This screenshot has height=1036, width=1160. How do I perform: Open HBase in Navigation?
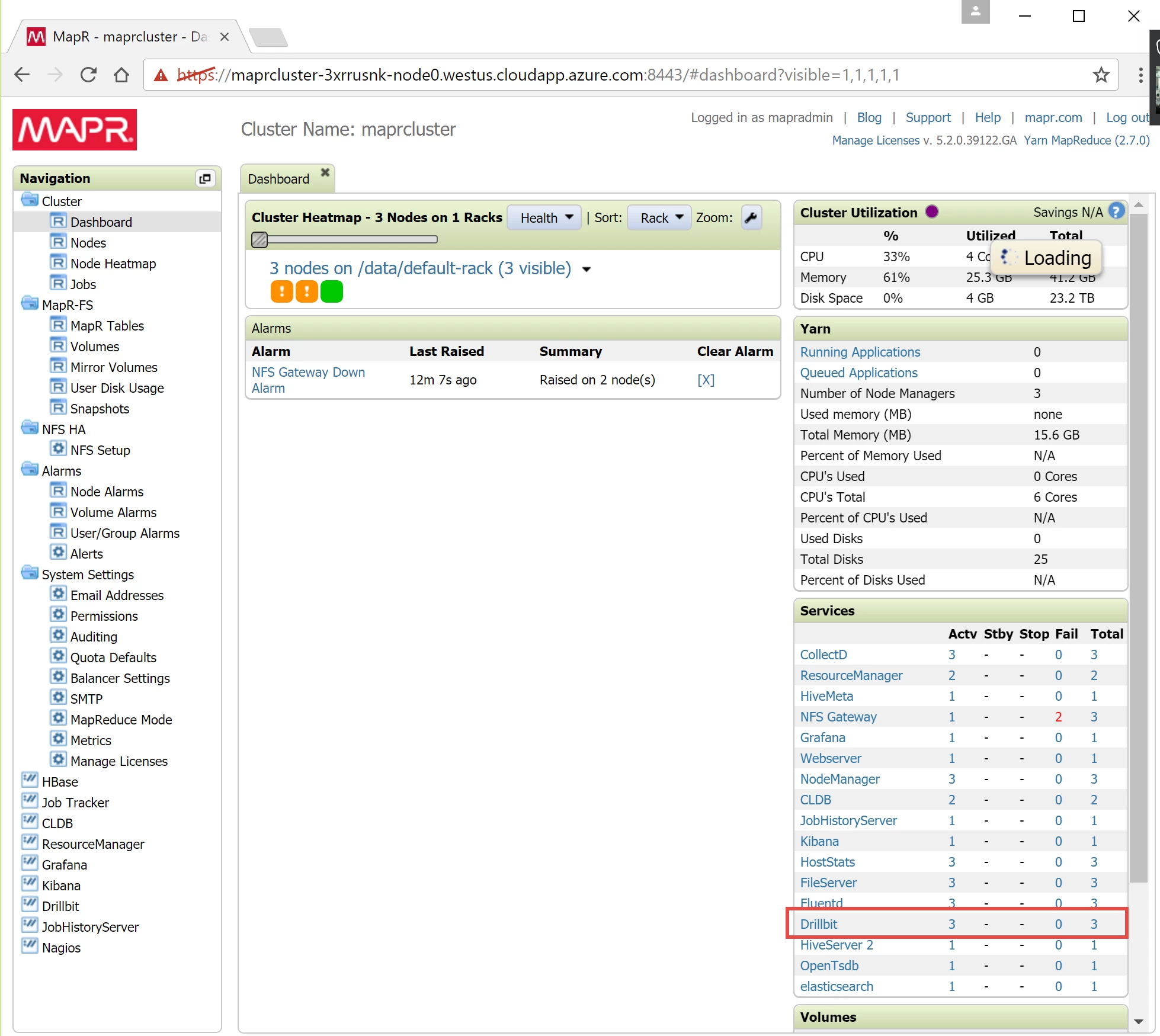(60, 782)
